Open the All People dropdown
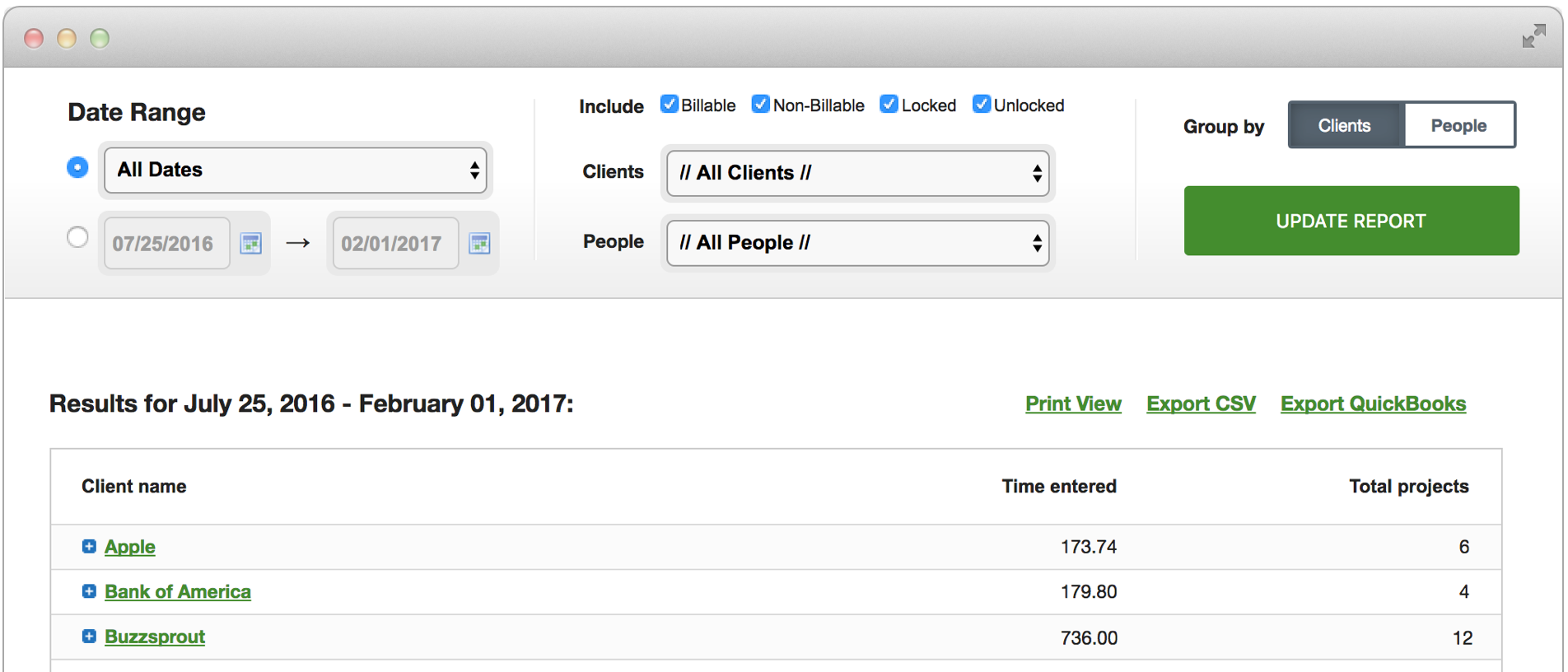1568x672 pixels. click(857, 243)
